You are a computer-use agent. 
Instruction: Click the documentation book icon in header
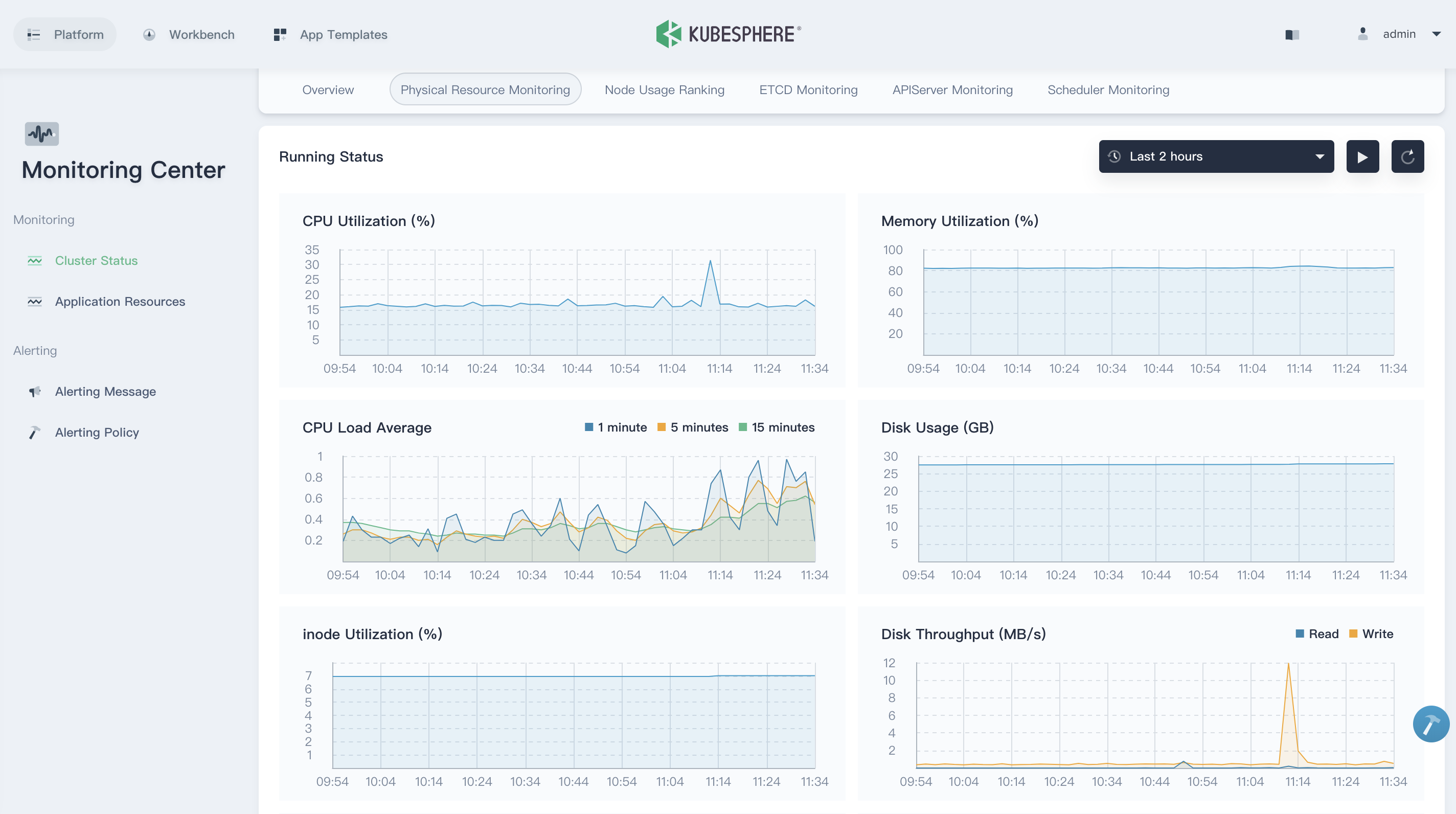click(1292, 34)
